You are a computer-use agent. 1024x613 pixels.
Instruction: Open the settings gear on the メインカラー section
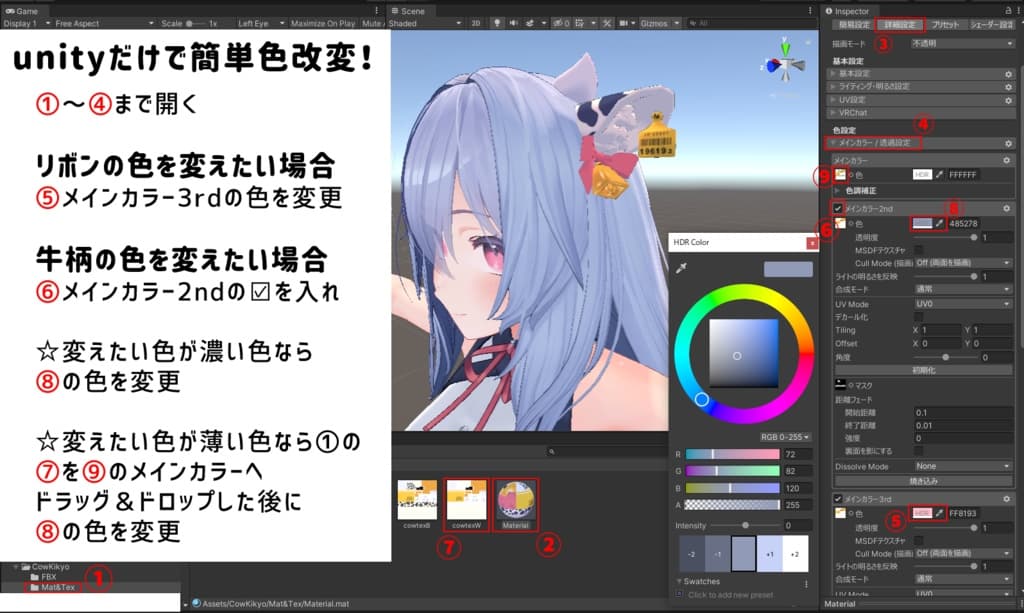point(1008,161)
